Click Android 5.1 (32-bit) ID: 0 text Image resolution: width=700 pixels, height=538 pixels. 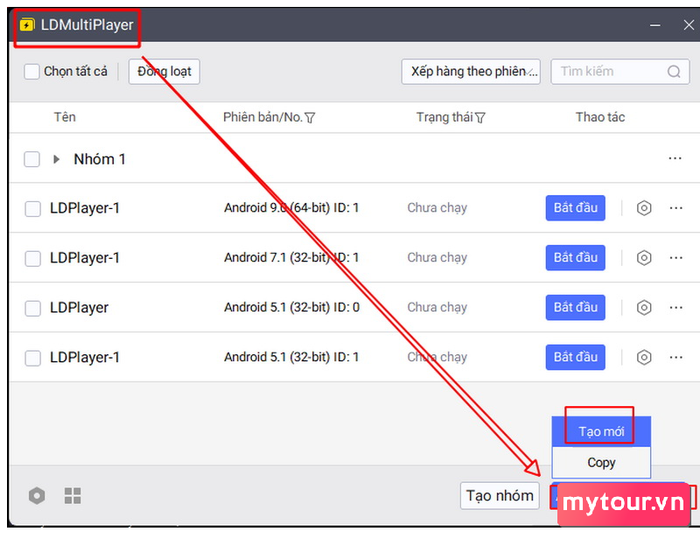click(x=292, y=307)
